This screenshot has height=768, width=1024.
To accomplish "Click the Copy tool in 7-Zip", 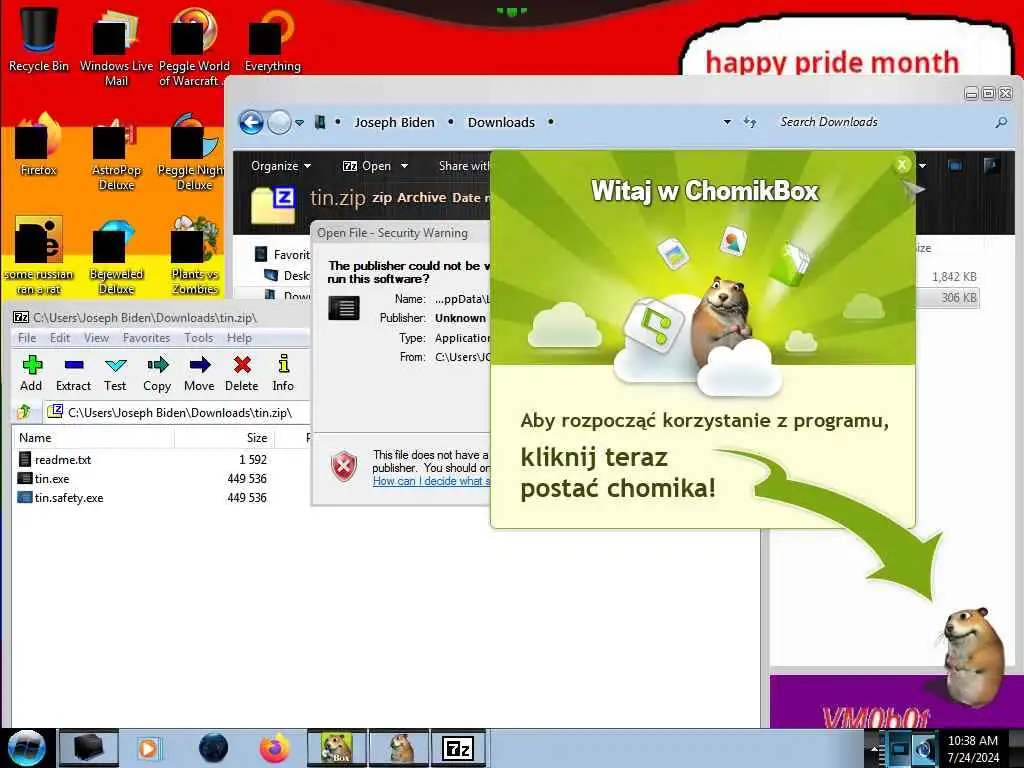I will pyautogui.click(x=157, y=373).
